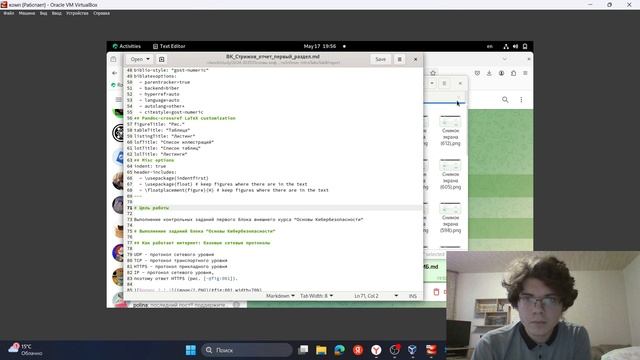
Task: Click the red trash delete icon
Action: [436, 292]
